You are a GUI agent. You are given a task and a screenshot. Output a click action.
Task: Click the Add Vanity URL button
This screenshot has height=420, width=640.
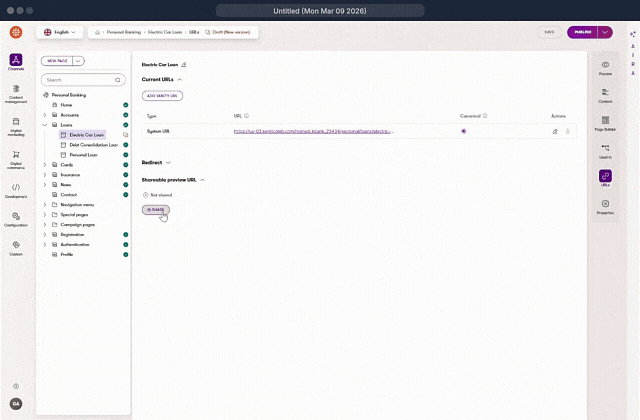[162, 96]
